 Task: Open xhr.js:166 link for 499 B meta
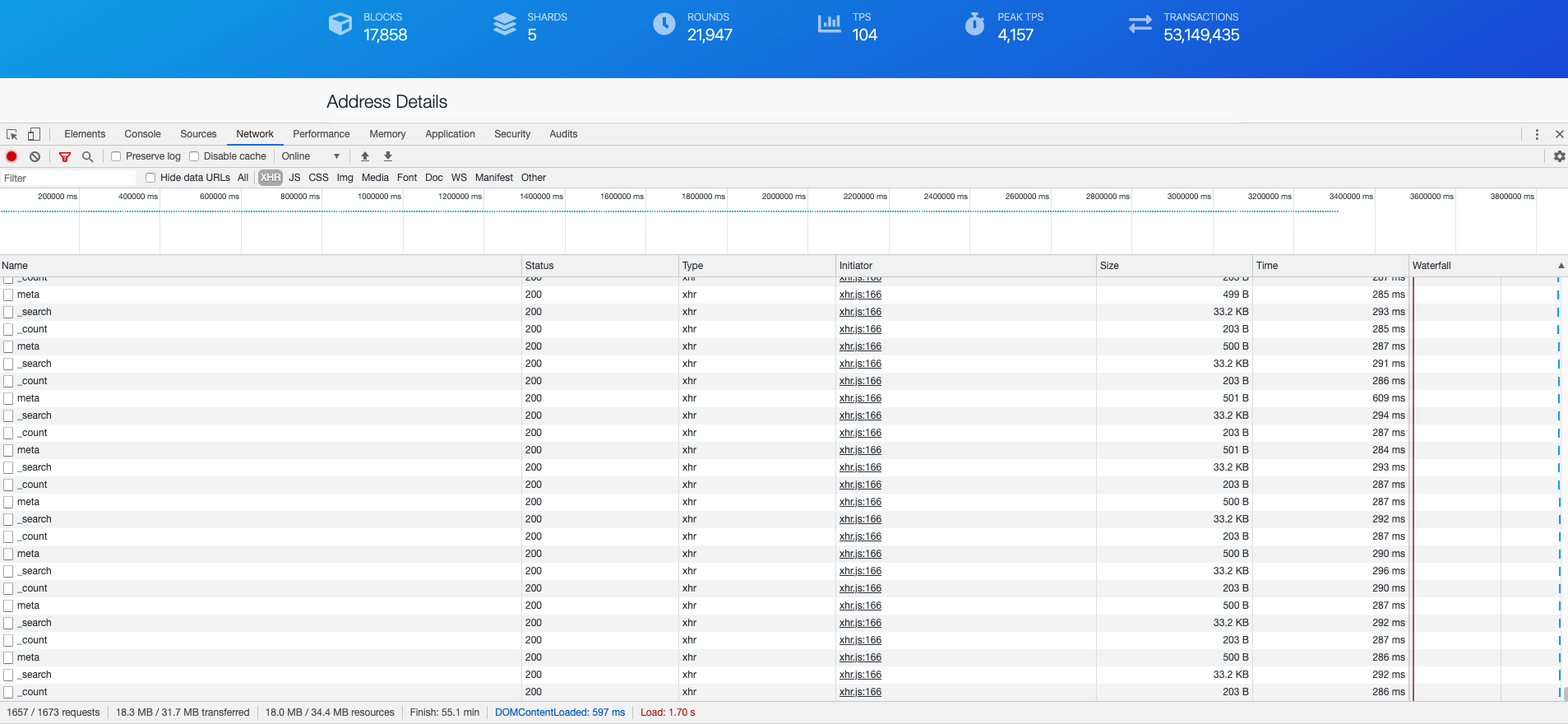[860, 295]
